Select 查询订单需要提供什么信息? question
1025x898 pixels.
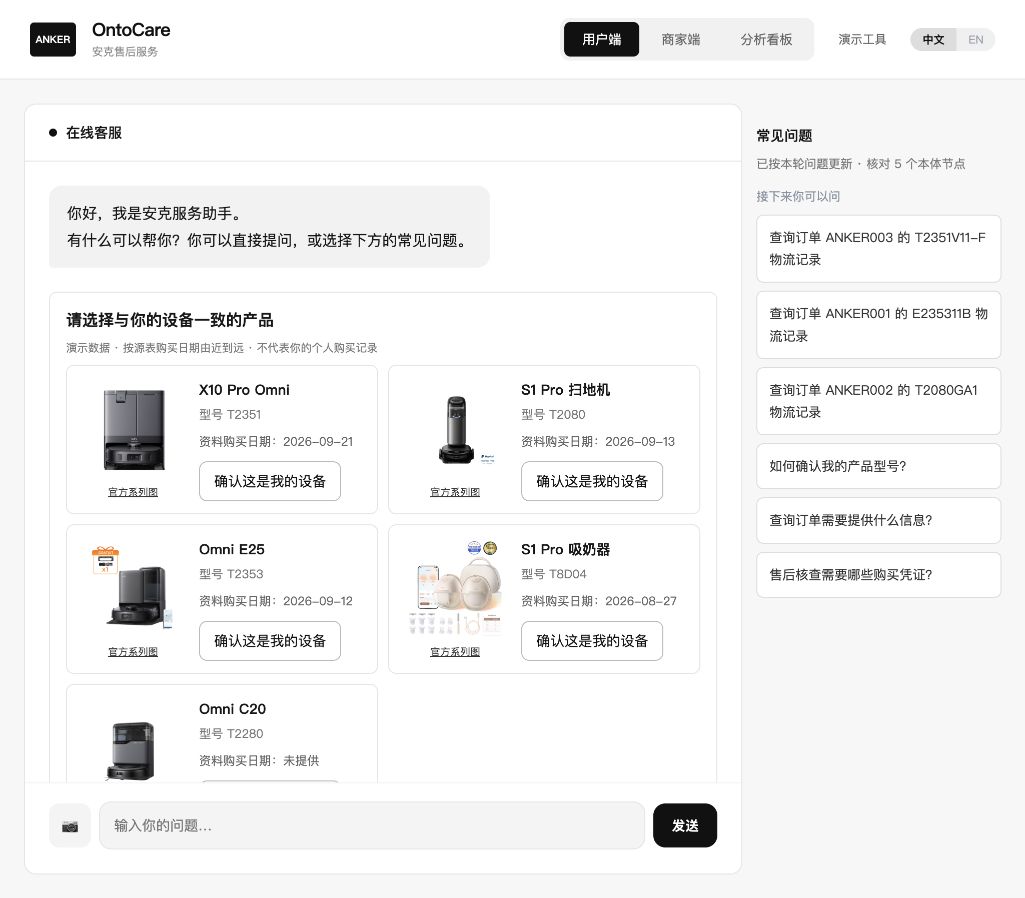[x=879, y=520]
